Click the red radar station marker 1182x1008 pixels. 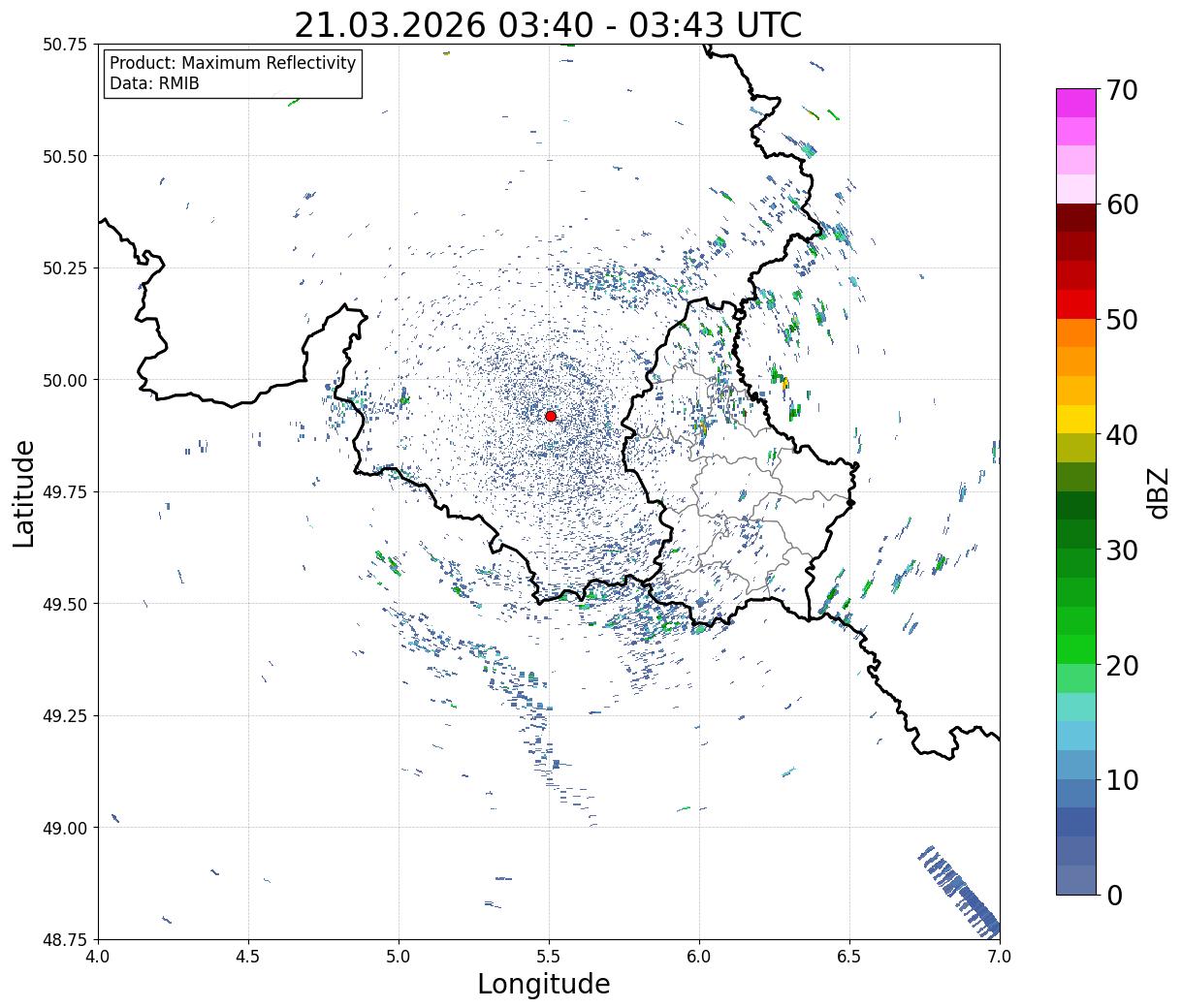point(551,416)
